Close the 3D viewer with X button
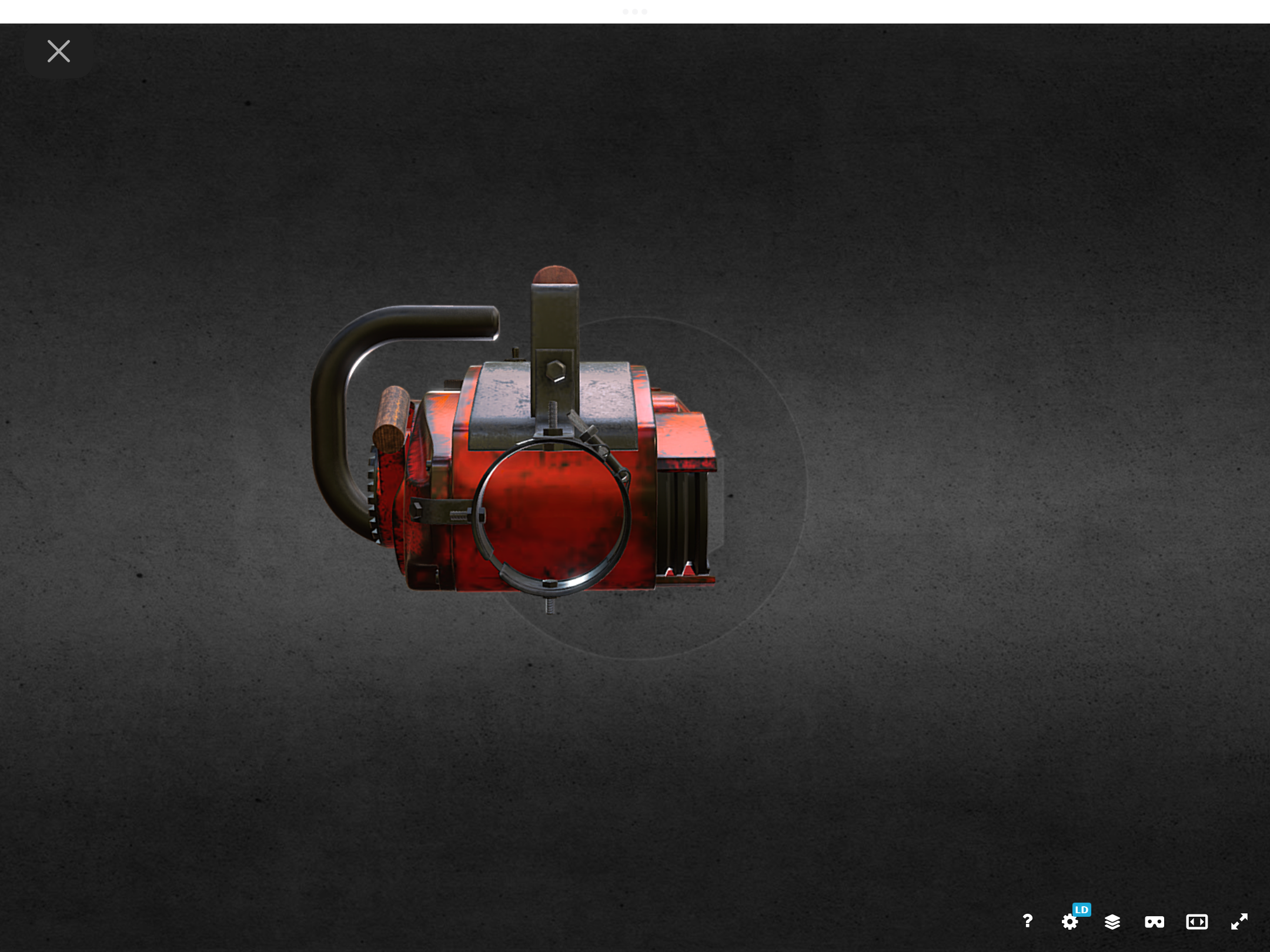 [x=58, y=51]
